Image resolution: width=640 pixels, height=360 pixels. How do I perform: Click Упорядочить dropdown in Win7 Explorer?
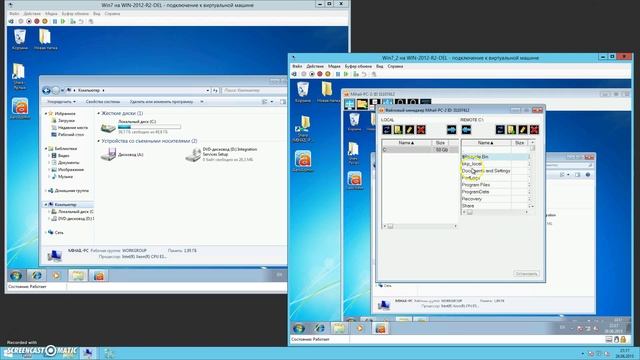click(62, 102)
